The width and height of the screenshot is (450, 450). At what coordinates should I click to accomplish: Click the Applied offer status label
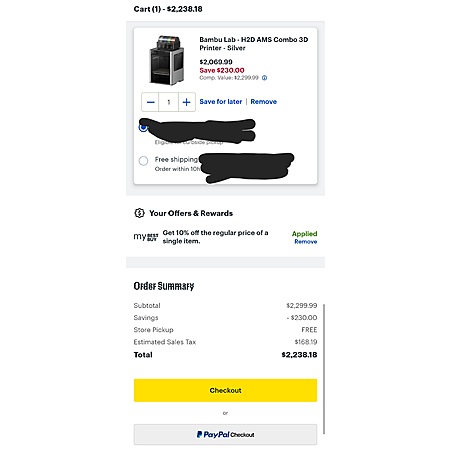(304, 234)
